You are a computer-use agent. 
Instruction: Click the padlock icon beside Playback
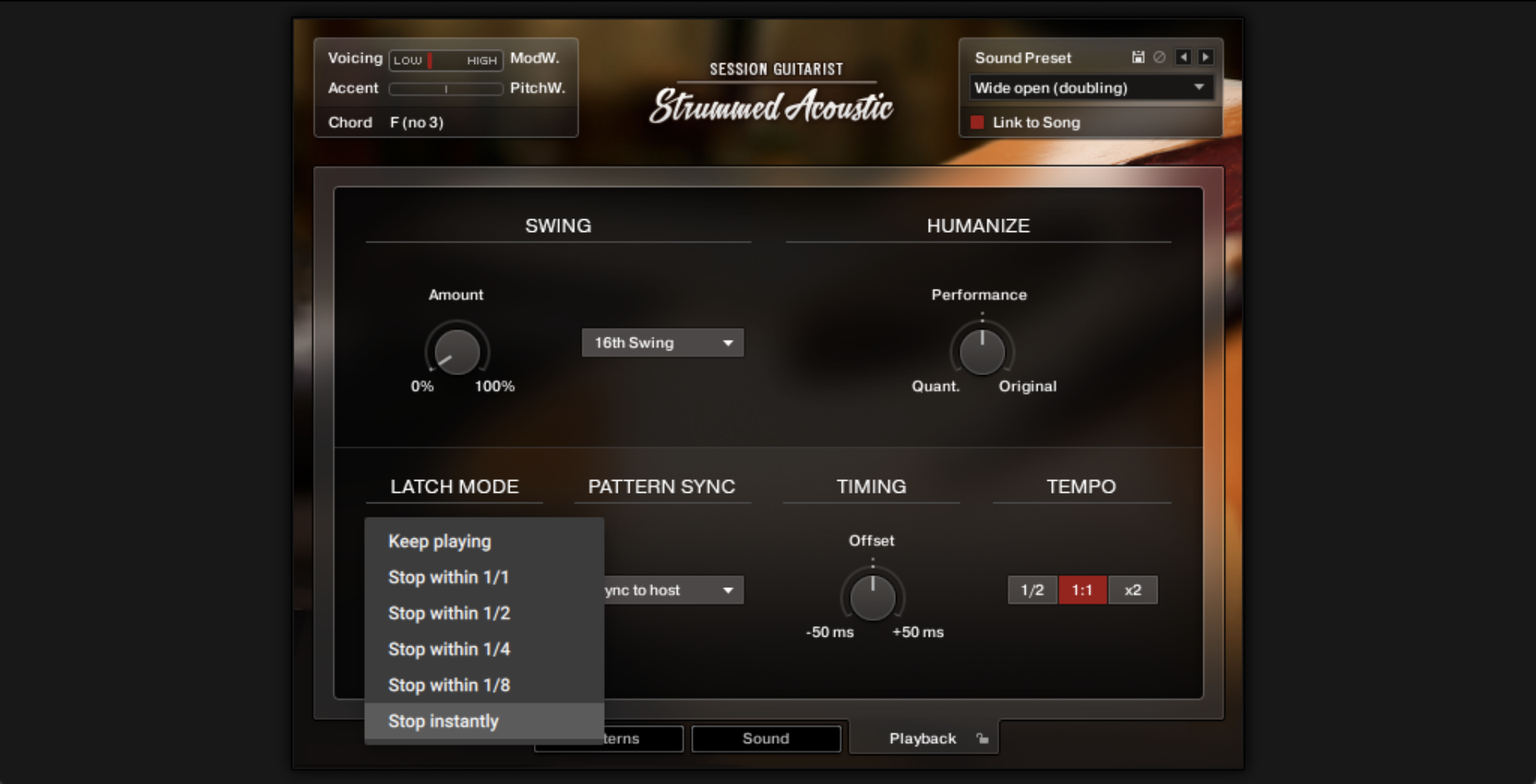(982, 738)
